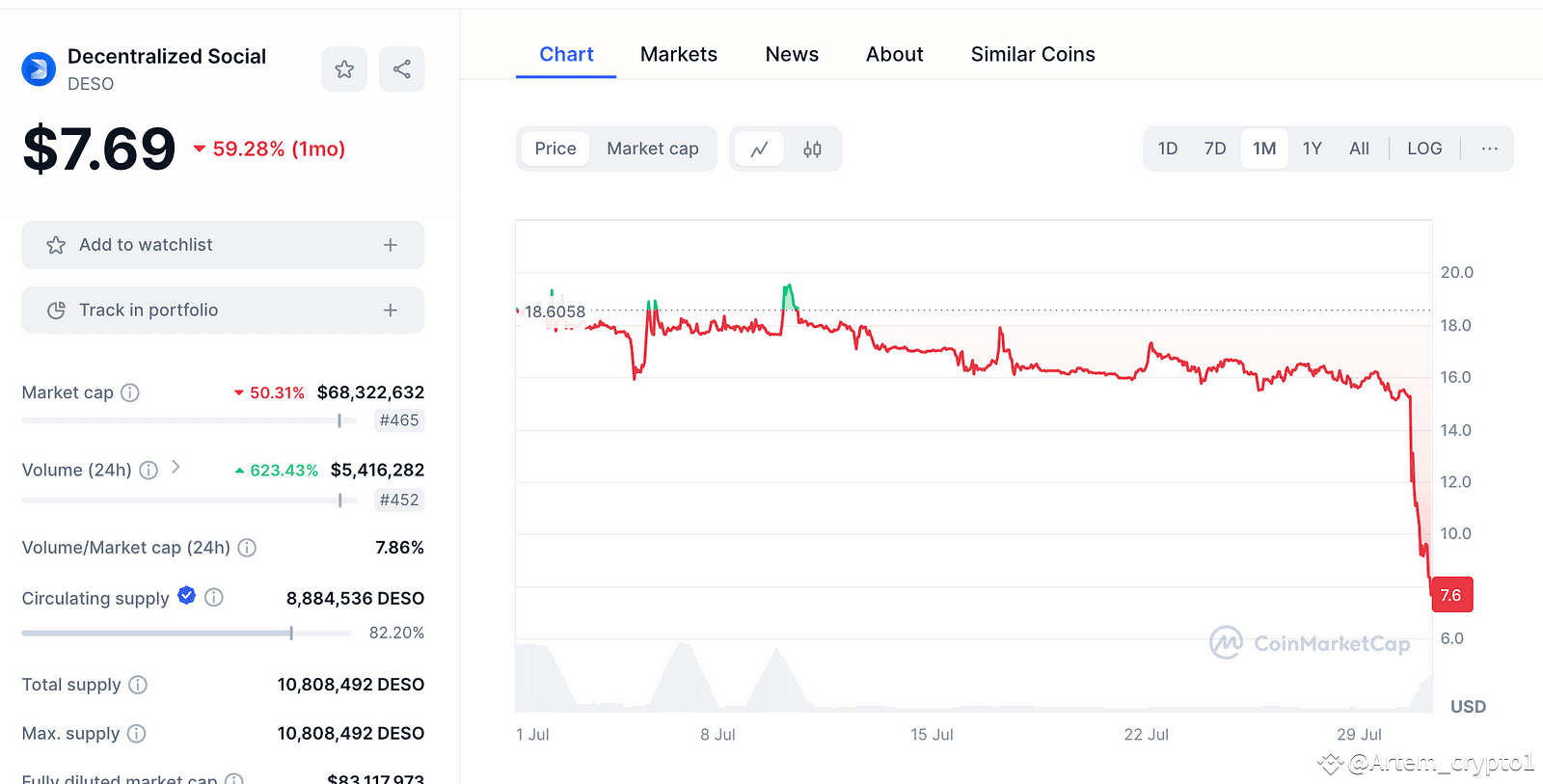The image size is (1543, 784).
Task: Enable LOG scale on chart
Action: coord(1424,149)
